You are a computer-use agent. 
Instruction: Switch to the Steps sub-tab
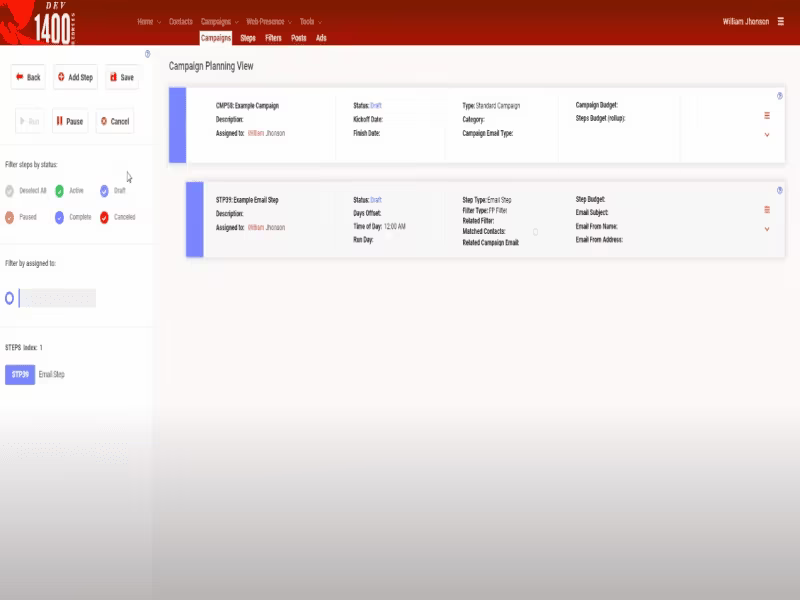[248, 38]
